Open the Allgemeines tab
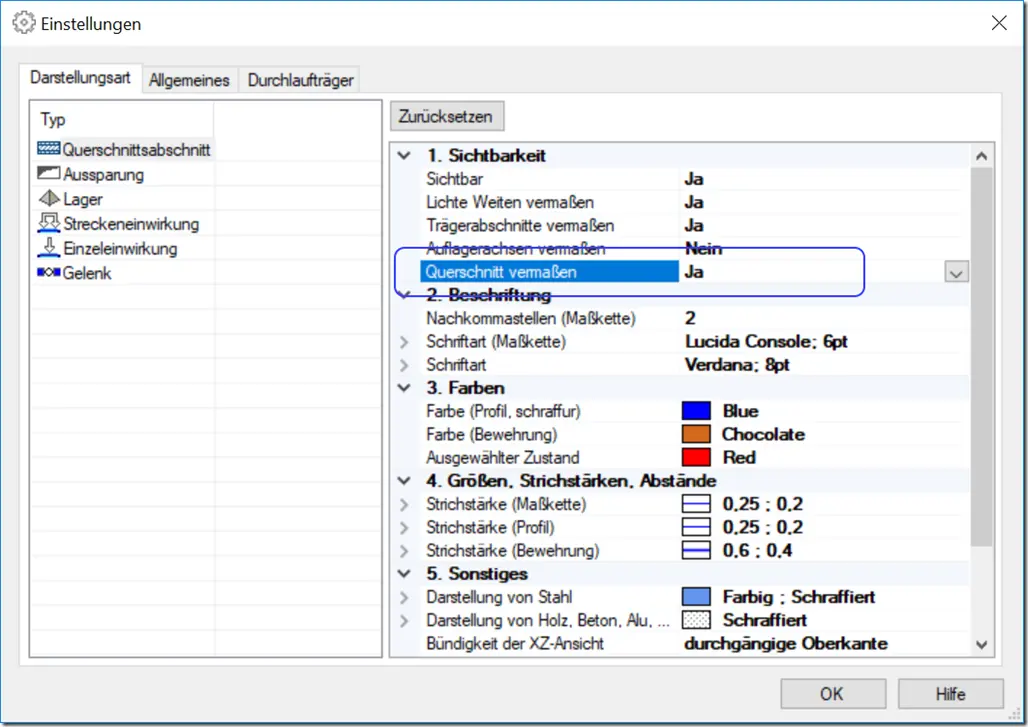Image resolution: width=1028 pixels, height=727 pixels. [189, 80]
